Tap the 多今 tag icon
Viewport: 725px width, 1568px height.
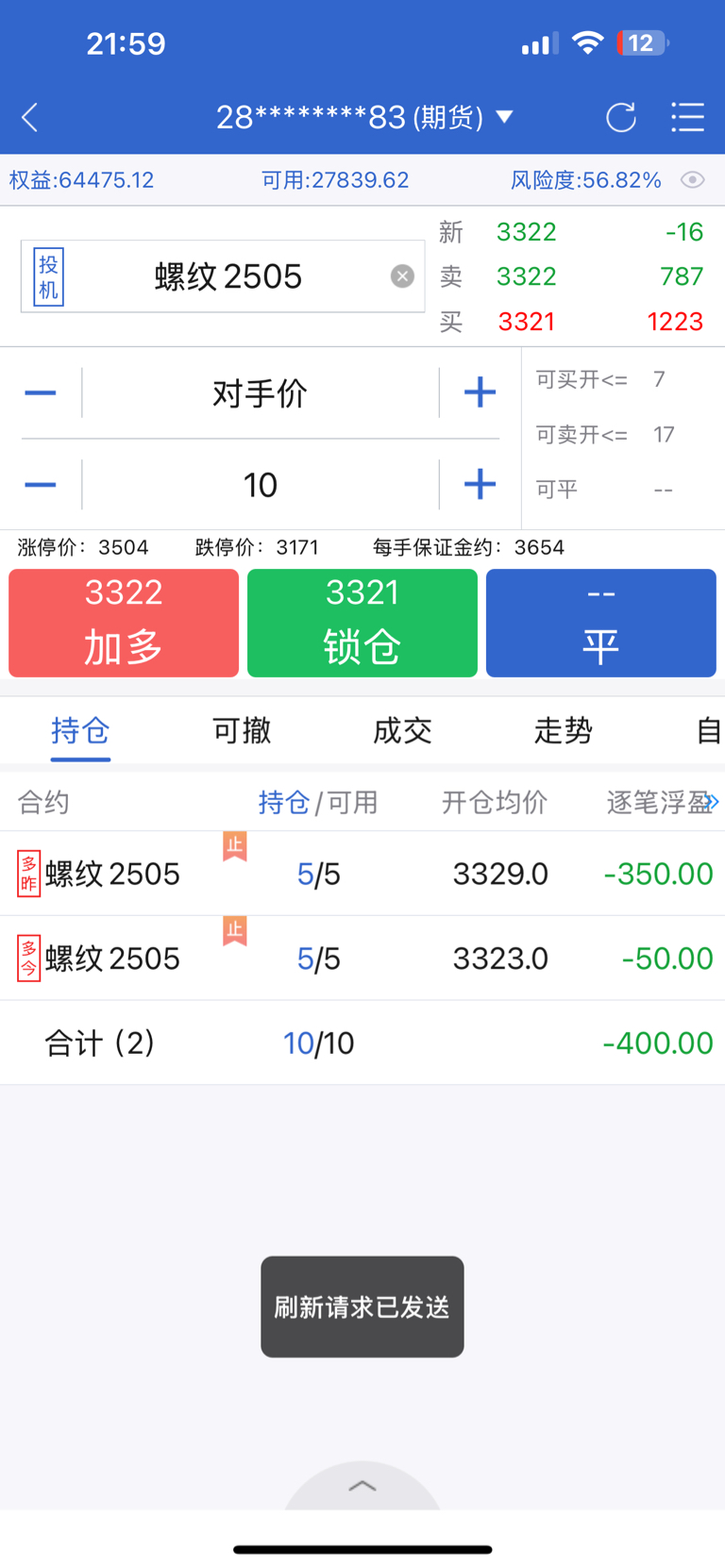click(29, 959)
